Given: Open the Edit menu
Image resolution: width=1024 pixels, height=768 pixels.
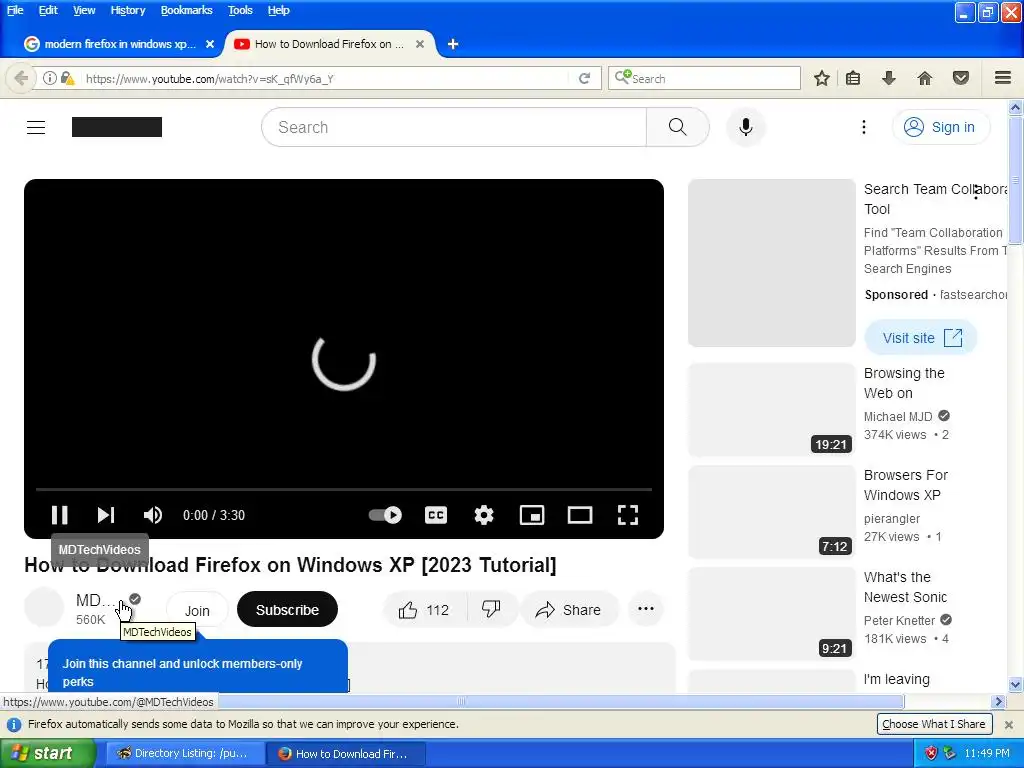Looking at the screenshot, I should (x=48, y=10).
